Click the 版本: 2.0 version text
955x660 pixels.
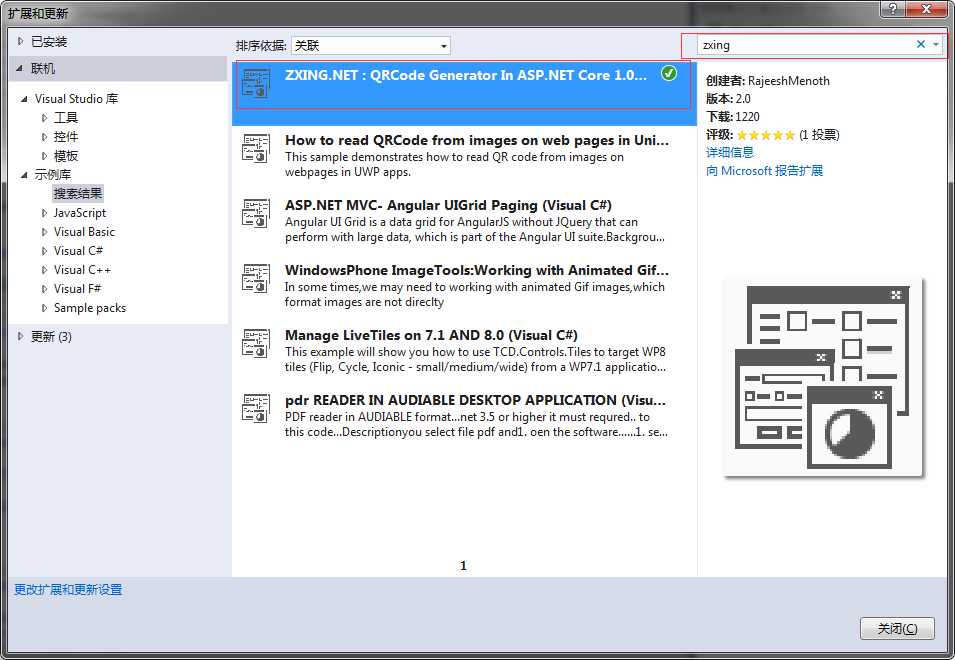click(728, 99)
